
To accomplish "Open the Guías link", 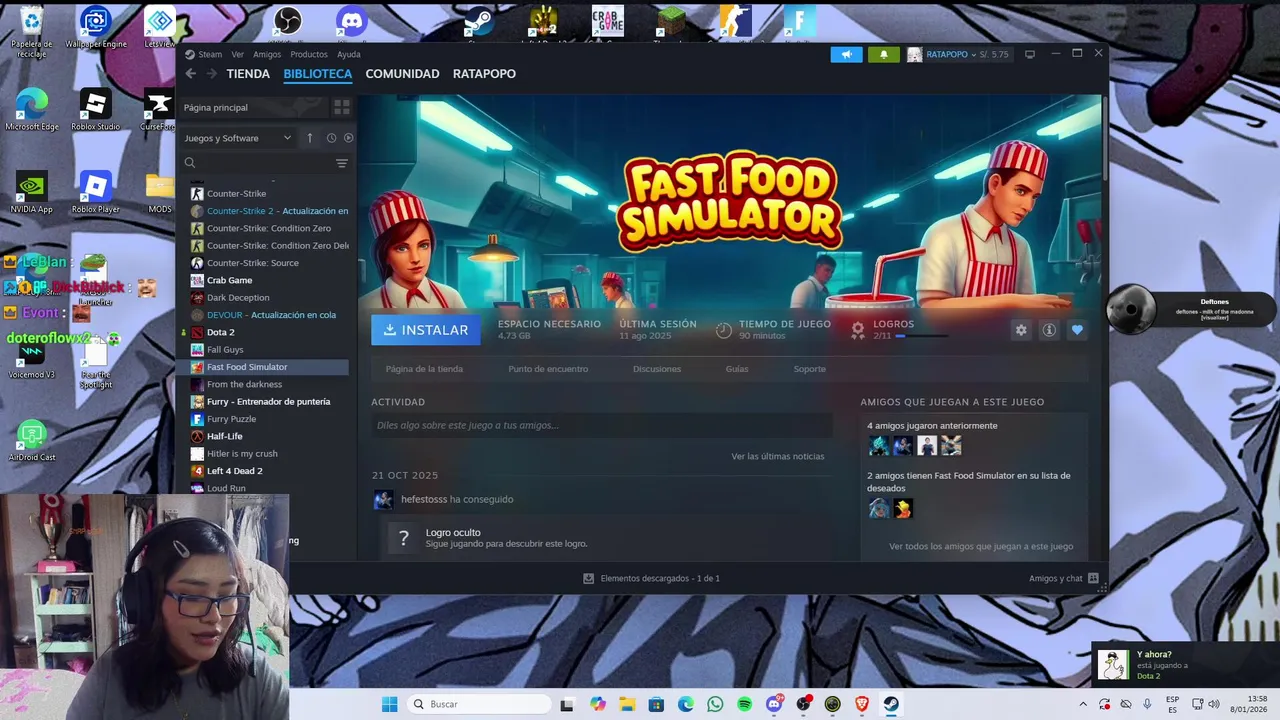I will coord(737,369).
